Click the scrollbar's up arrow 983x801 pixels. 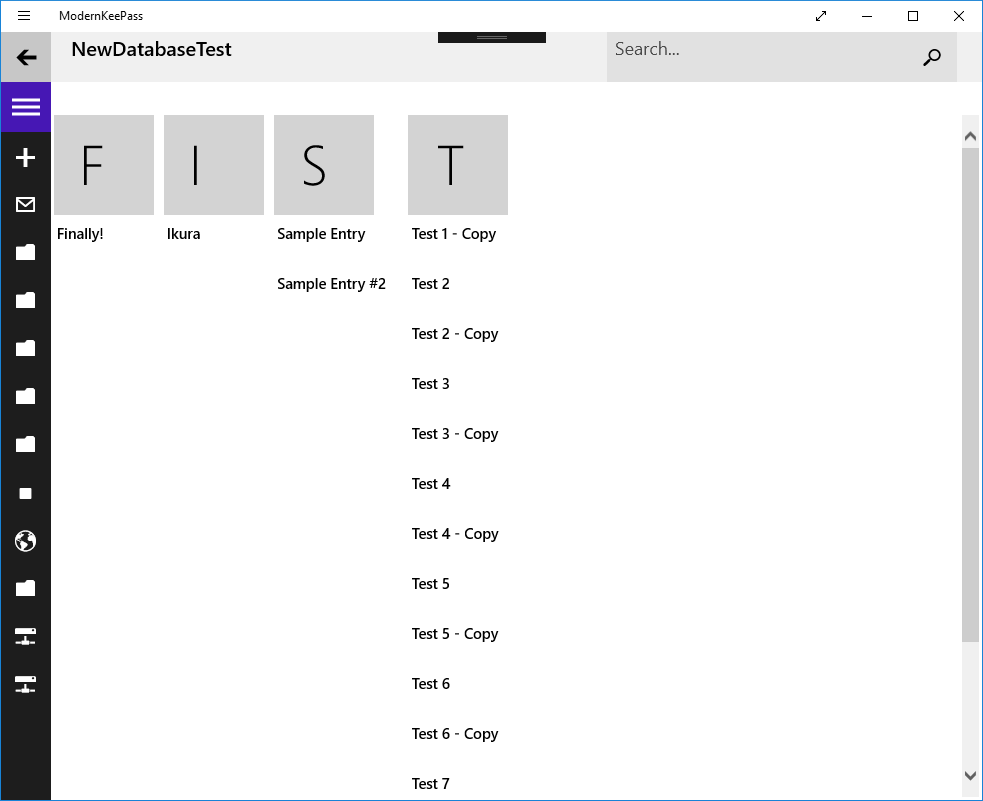tap(970, 135)
